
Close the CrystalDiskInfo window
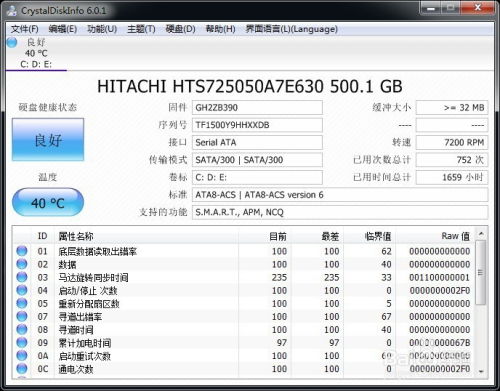coord(477,8)
